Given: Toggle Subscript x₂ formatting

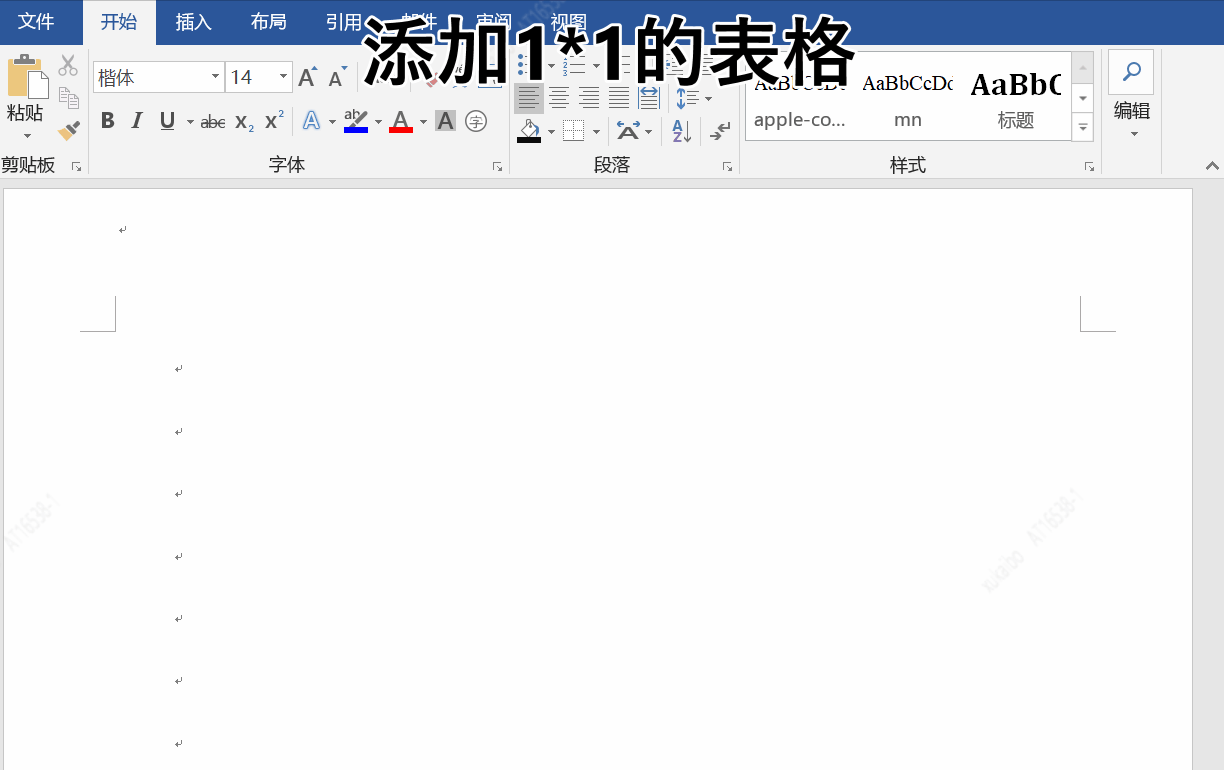Looking at the screenshot, I should pos(244,122).
